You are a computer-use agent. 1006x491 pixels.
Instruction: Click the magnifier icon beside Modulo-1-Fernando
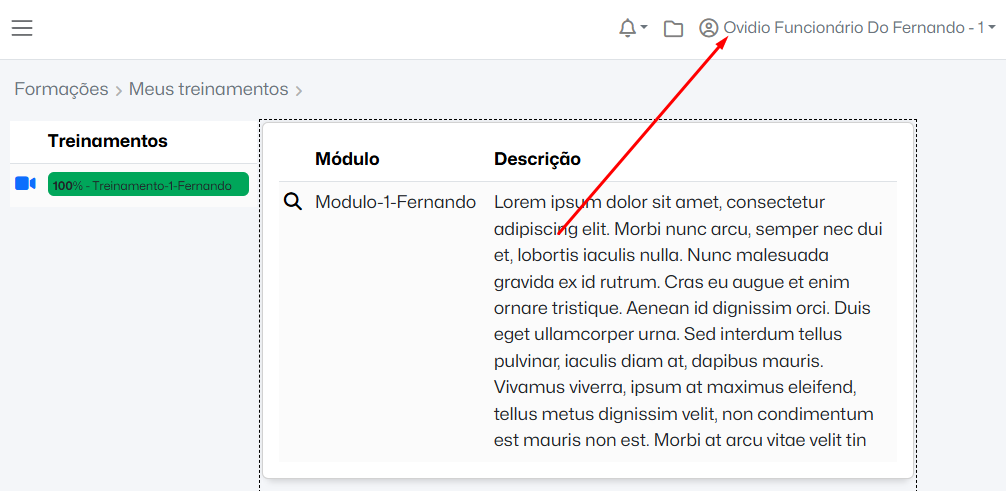[293, 202]
